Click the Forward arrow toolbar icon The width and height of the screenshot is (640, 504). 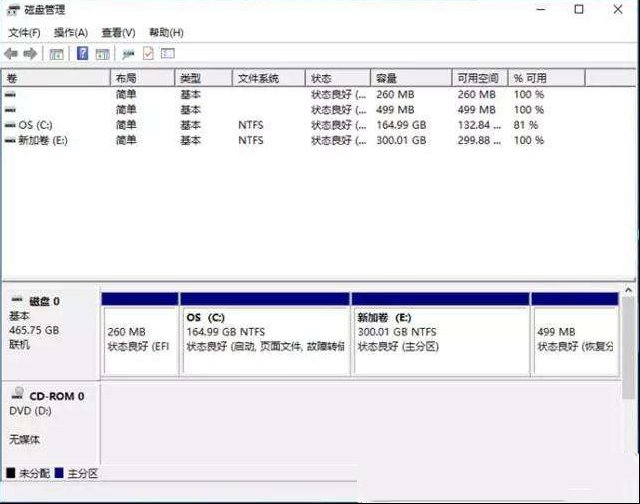click(30, 53)
